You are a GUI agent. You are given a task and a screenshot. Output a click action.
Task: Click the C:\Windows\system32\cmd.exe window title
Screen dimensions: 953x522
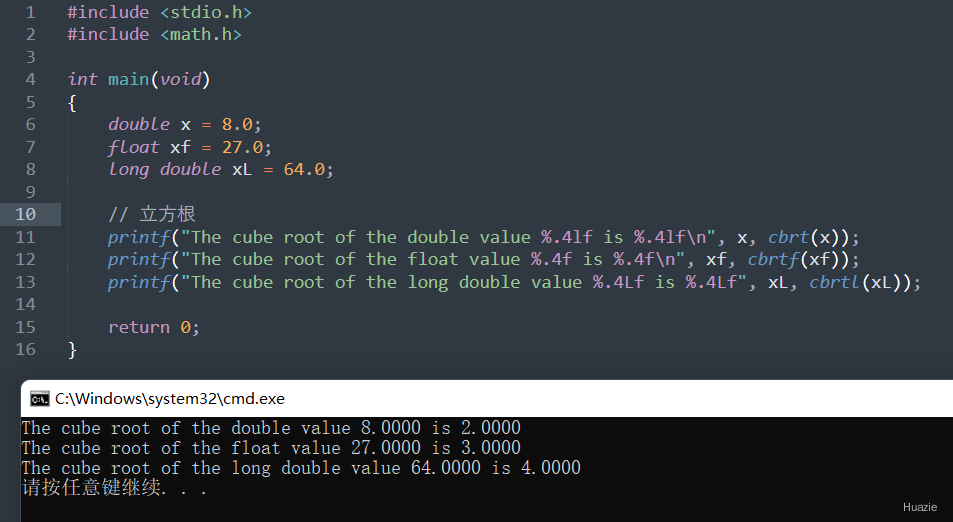pos(170,399)
